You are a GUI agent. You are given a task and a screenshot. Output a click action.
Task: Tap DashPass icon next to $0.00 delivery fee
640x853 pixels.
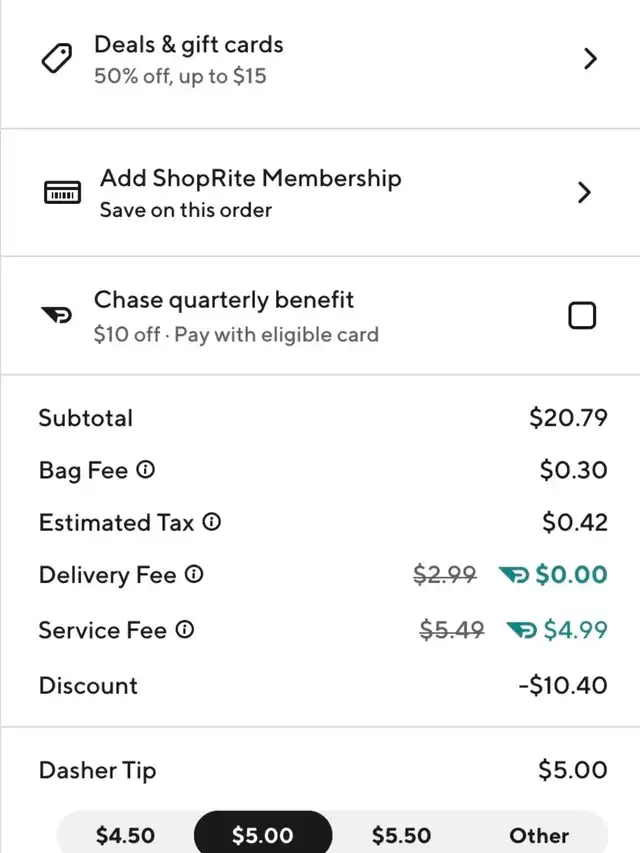point(515,575)
